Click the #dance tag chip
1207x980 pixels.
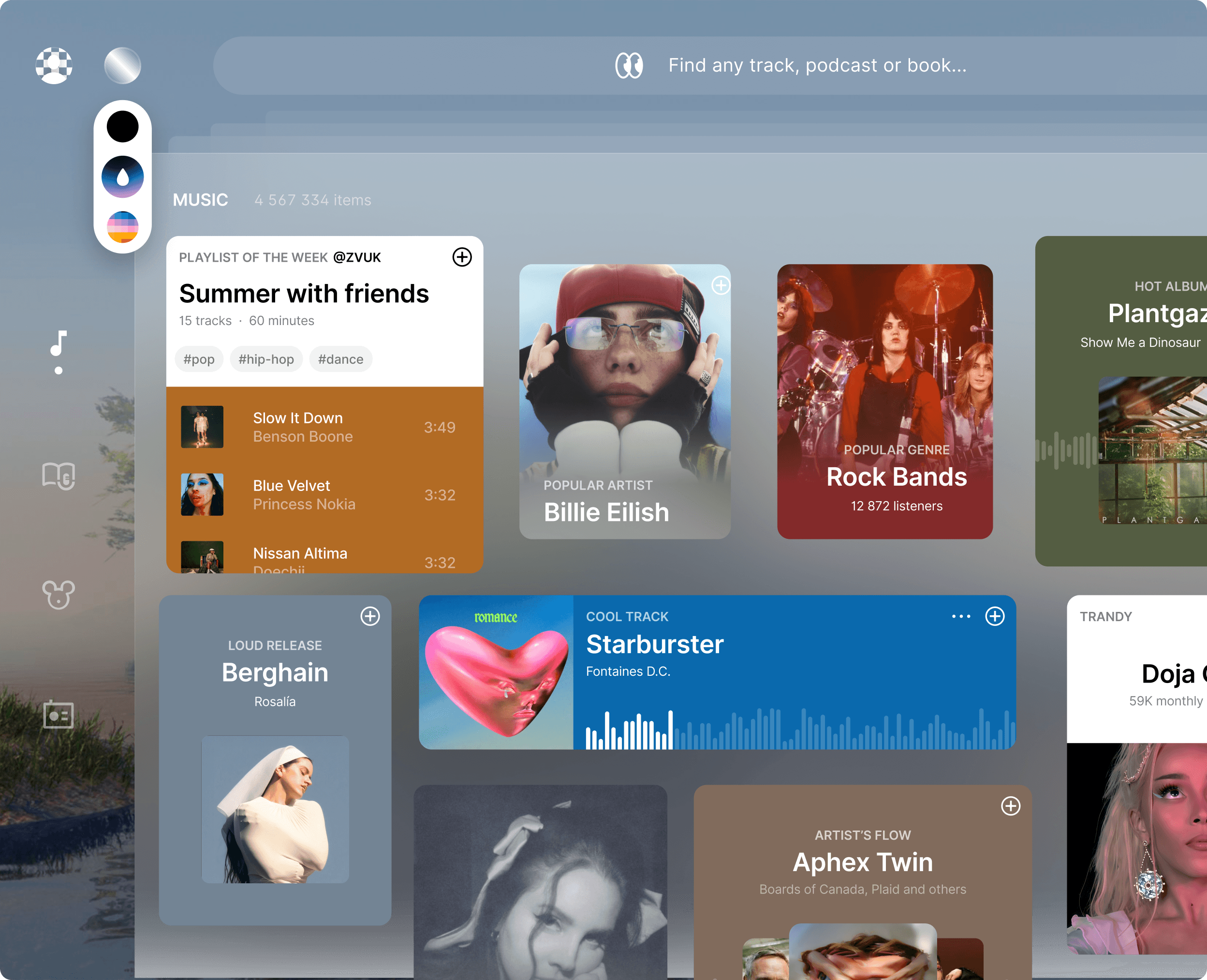340,359
